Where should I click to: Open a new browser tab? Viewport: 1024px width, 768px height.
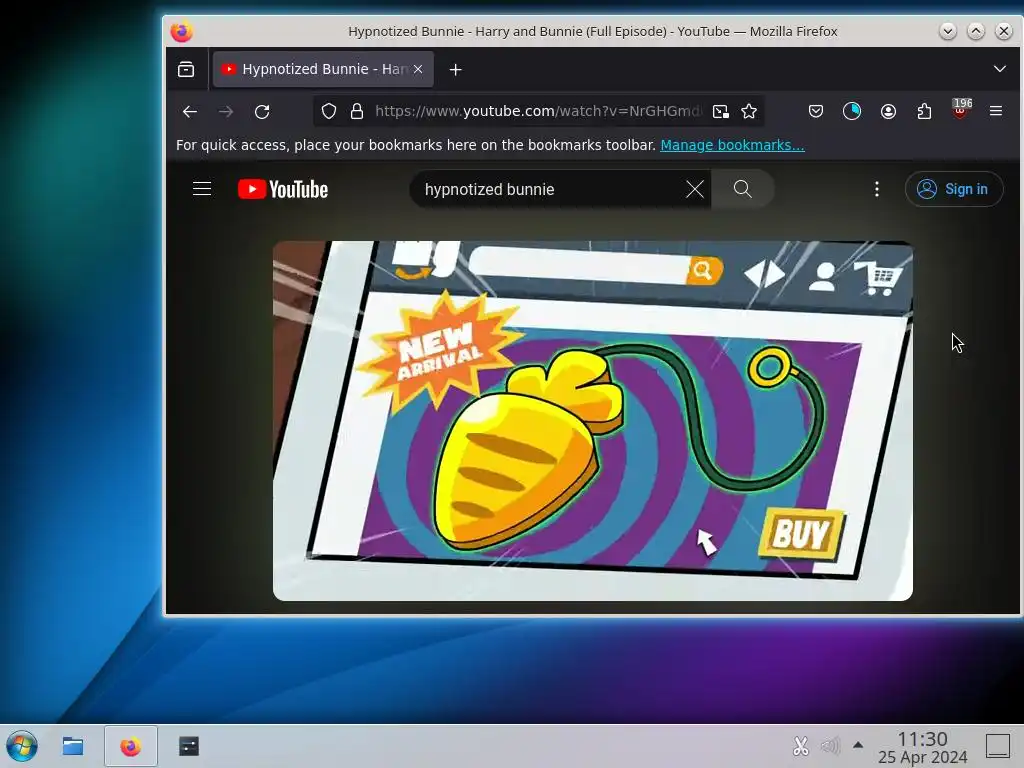click(455, 69)
